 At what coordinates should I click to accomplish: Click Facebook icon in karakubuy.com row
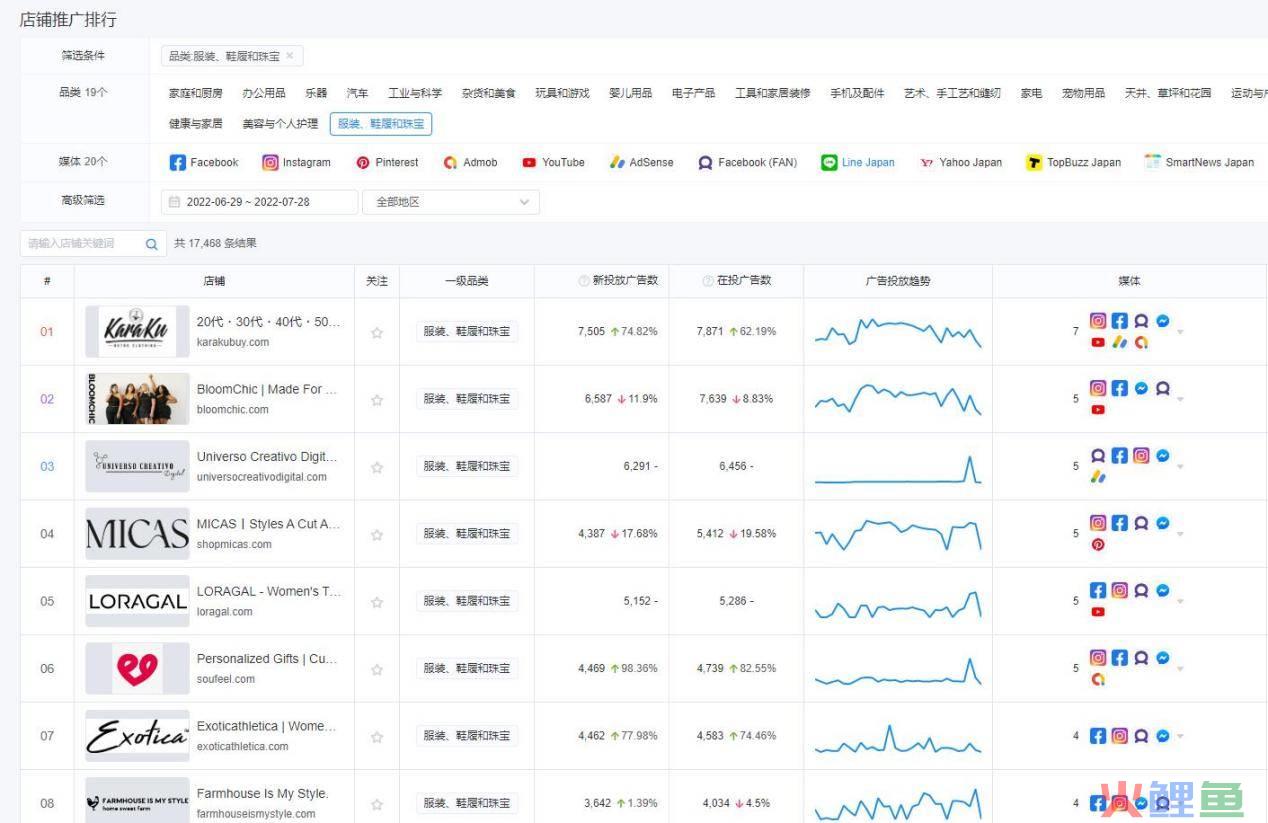point(1120,321)
